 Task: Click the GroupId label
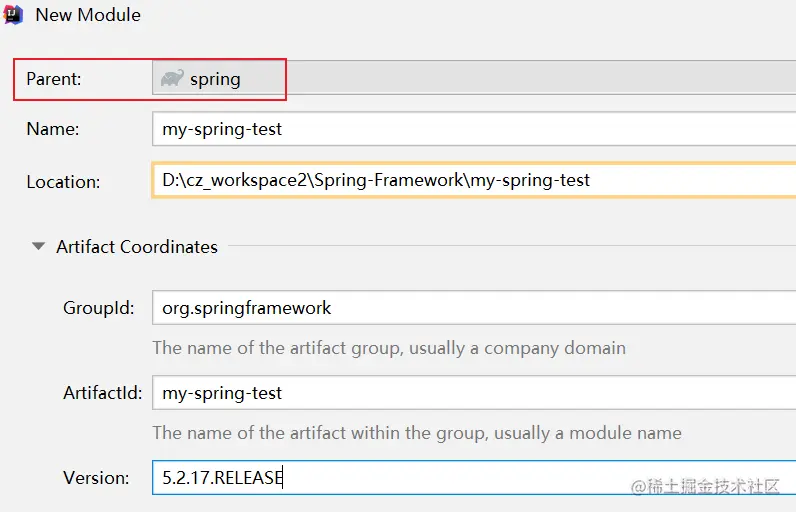(98, 308)
